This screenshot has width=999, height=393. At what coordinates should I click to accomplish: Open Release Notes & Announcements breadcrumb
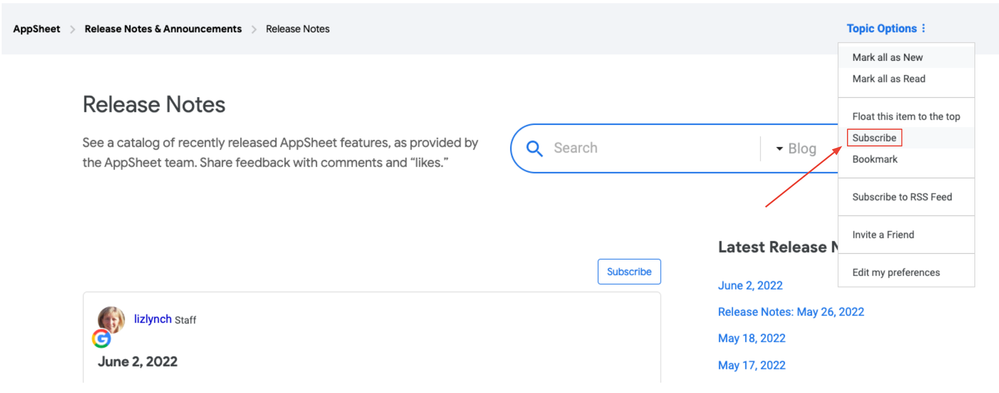[163, 29]
